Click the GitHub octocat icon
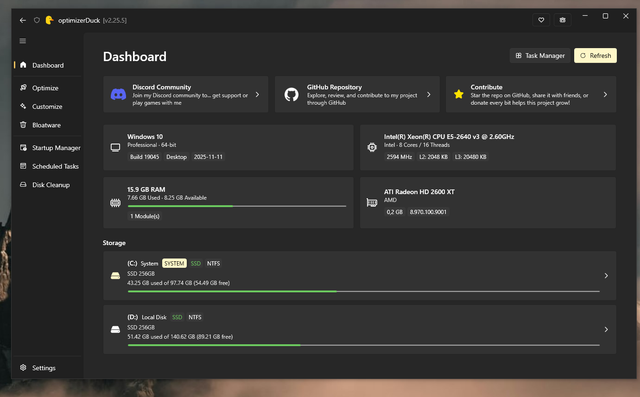Screen dimensions: 640x397 (x=291, y=95)
